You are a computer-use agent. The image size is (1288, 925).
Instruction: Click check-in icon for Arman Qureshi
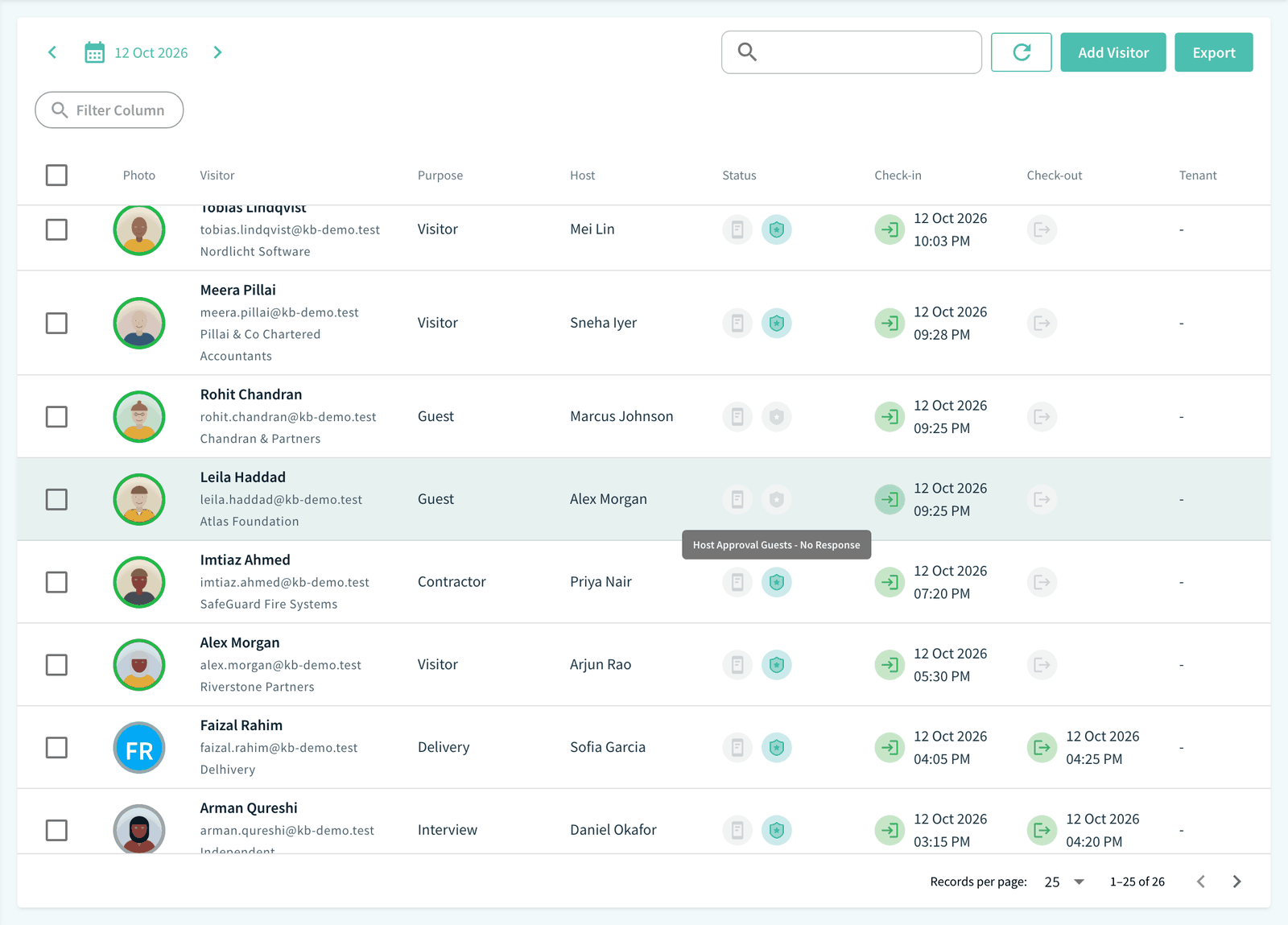click(x=890, y=830)
